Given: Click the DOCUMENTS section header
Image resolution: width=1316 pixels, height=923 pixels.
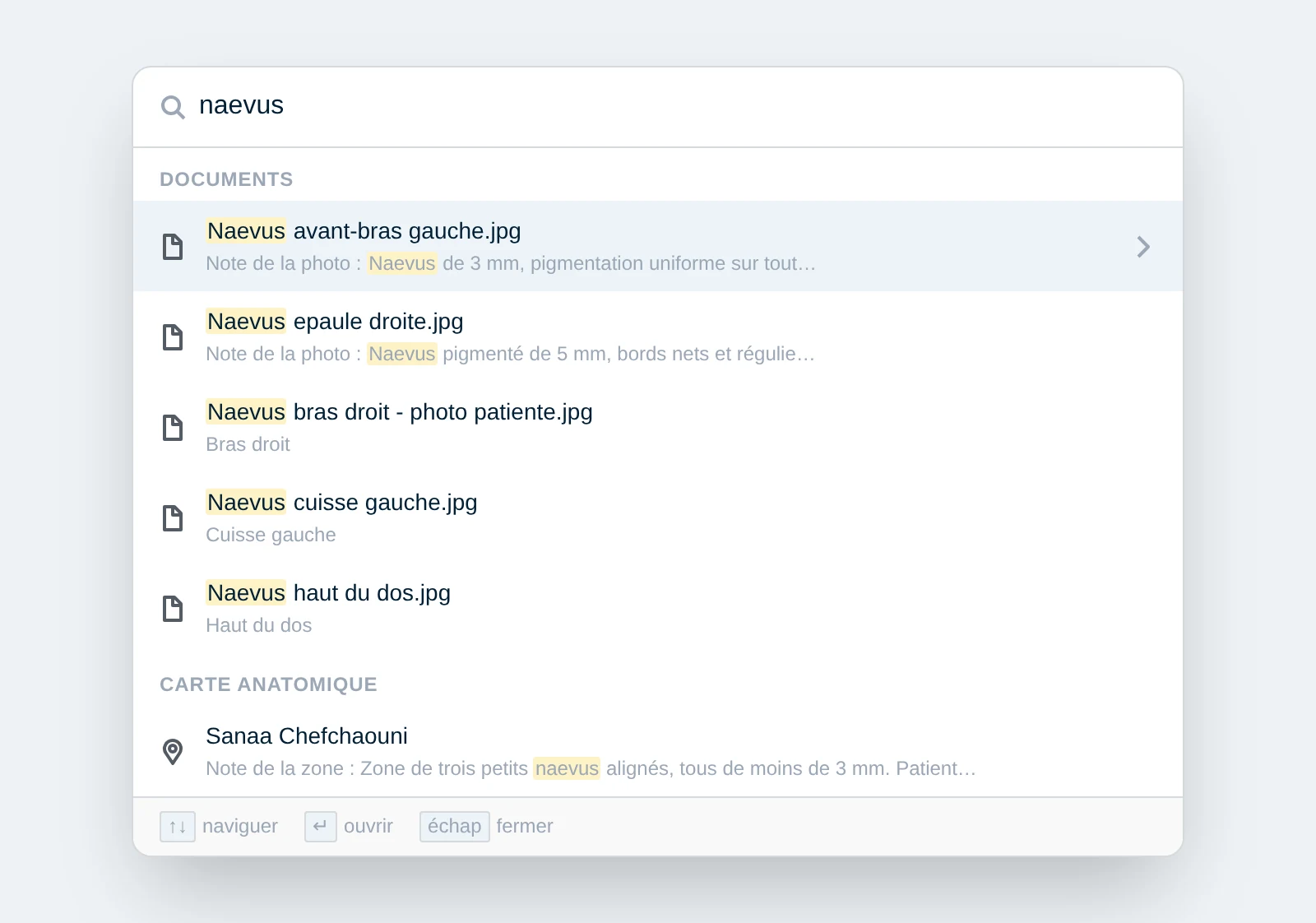Looking at the screenshot, I should click(226, 179).
